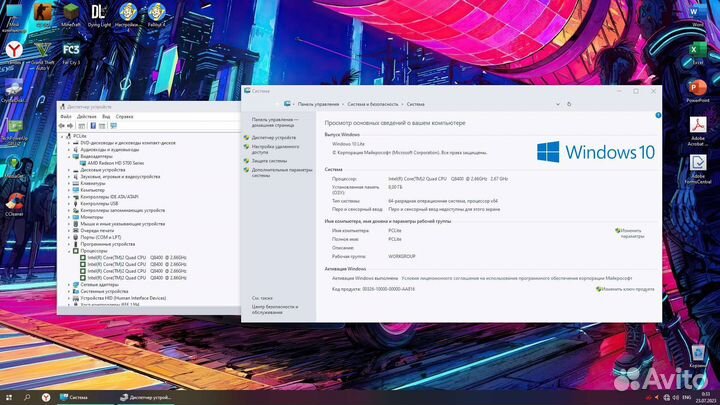Switch to the Система taskbar window
Viewport: 720px width, 405px height.
pyautogui.click(x=85, y=397)
